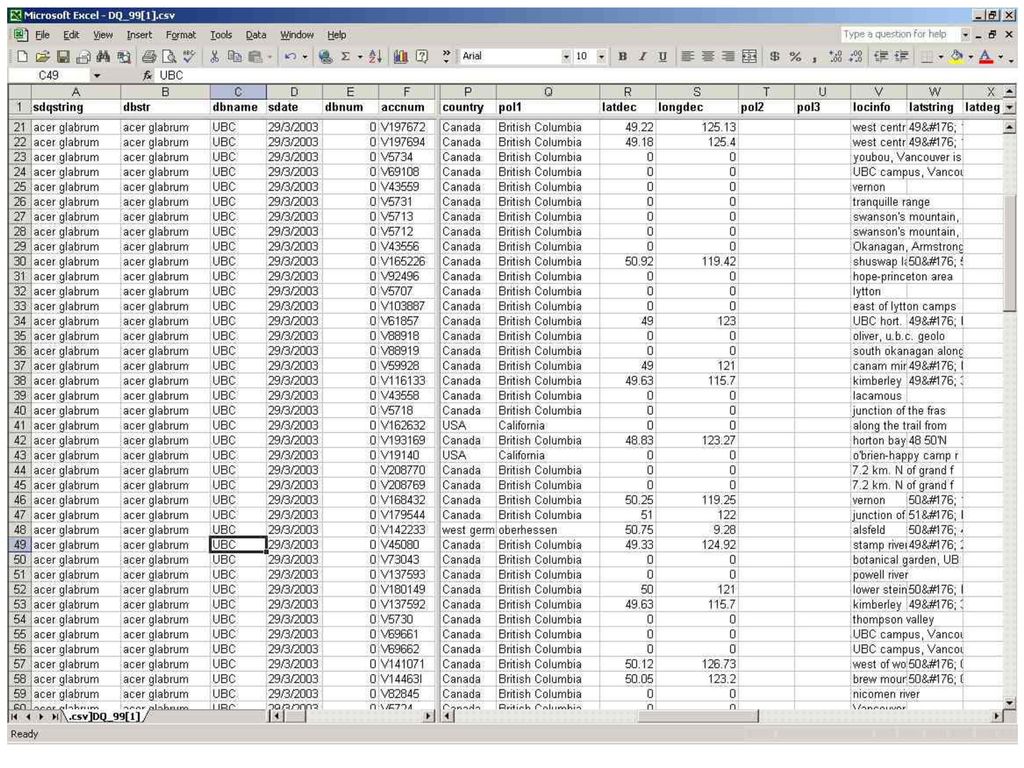Click the Type a question for help box
Viewport: 1024px width, 768px height.
pyautogui.click(x=901, y=34)
